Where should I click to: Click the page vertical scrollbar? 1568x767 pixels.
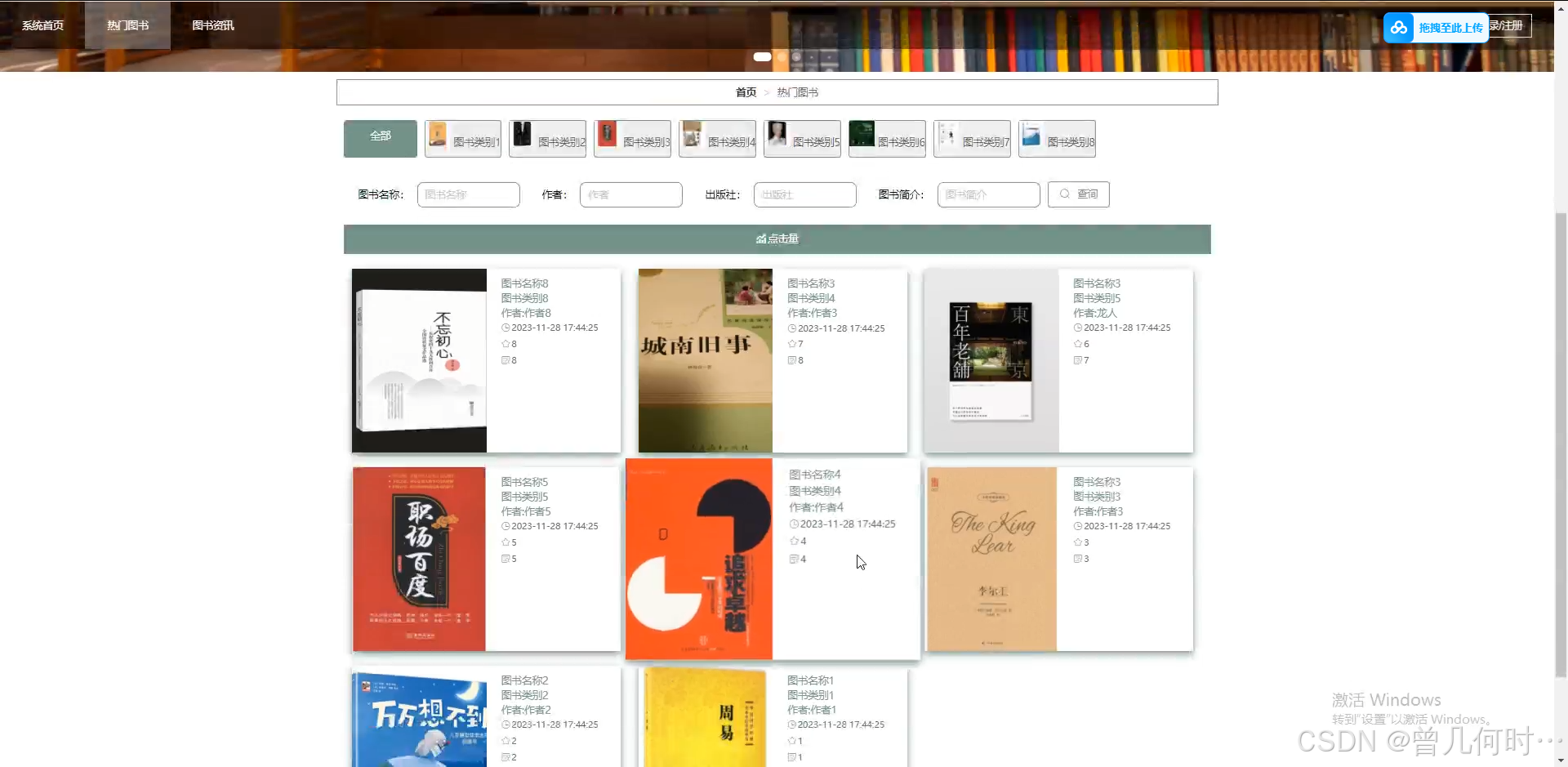coord(1561,445)
